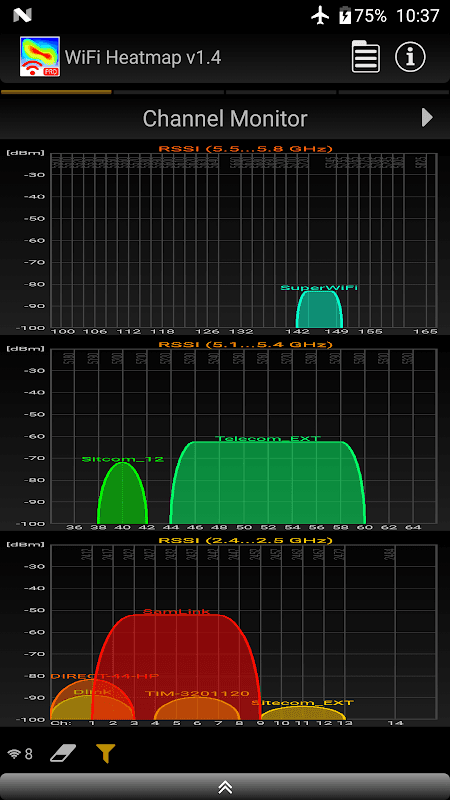Select the TIM-3201120 network label
The image size is (450, 800).
[197, 693]
